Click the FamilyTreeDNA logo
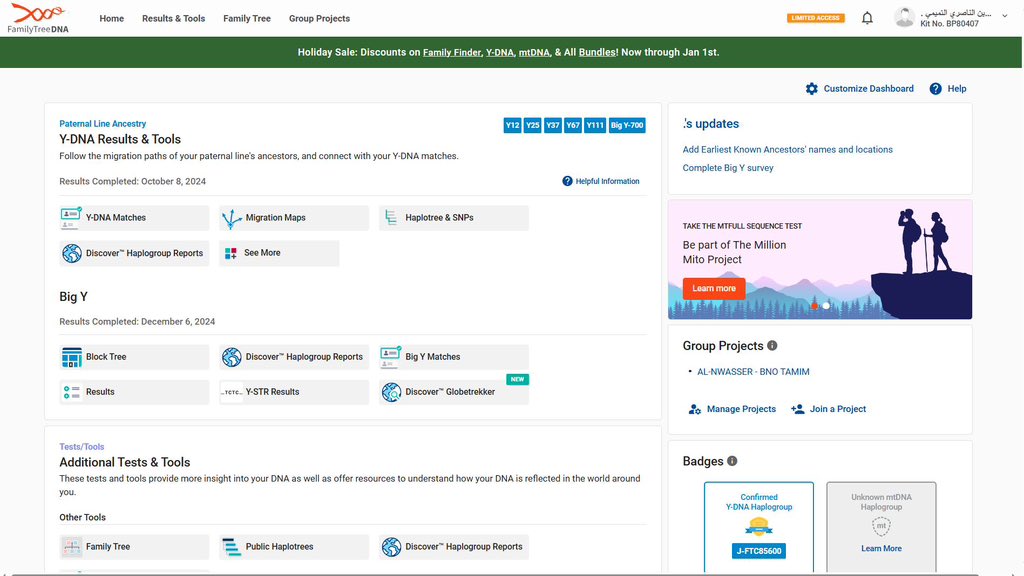This screenshot has width=1024, height=576. [x=38, y=18]
